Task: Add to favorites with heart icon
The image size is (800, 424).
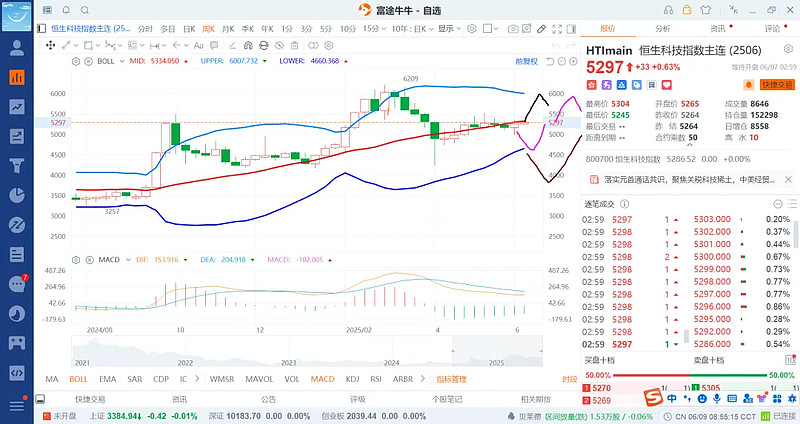Action: [667, 85]
